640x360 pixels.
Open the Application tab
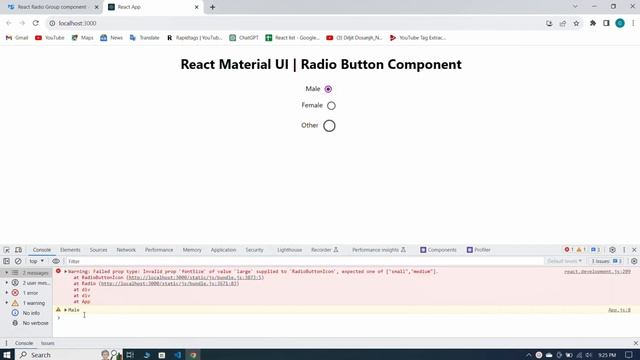[x=223, y=250]
